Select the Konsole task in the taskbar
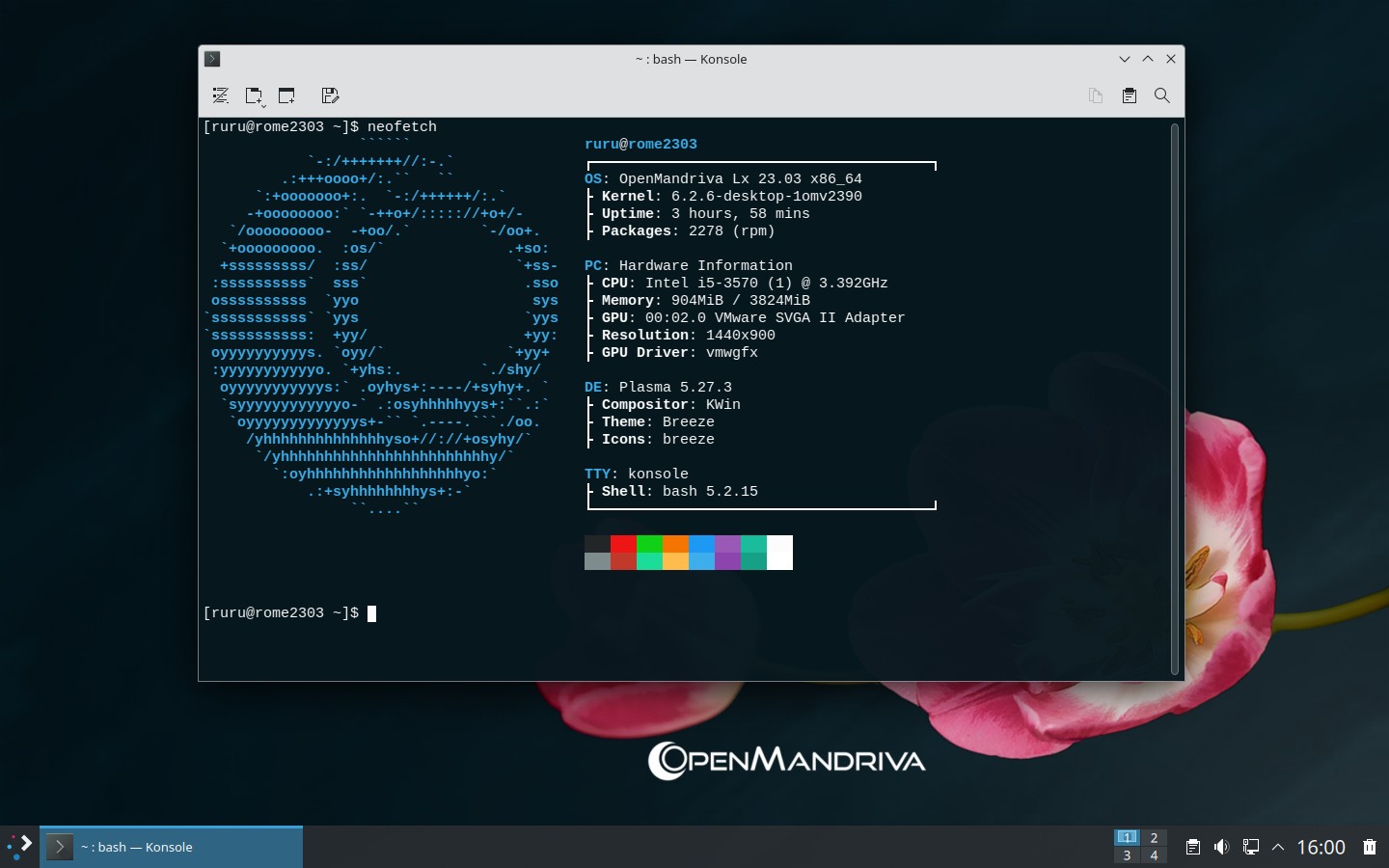Viewport: 1389px width, 868px height. click(x=172, y=847)
